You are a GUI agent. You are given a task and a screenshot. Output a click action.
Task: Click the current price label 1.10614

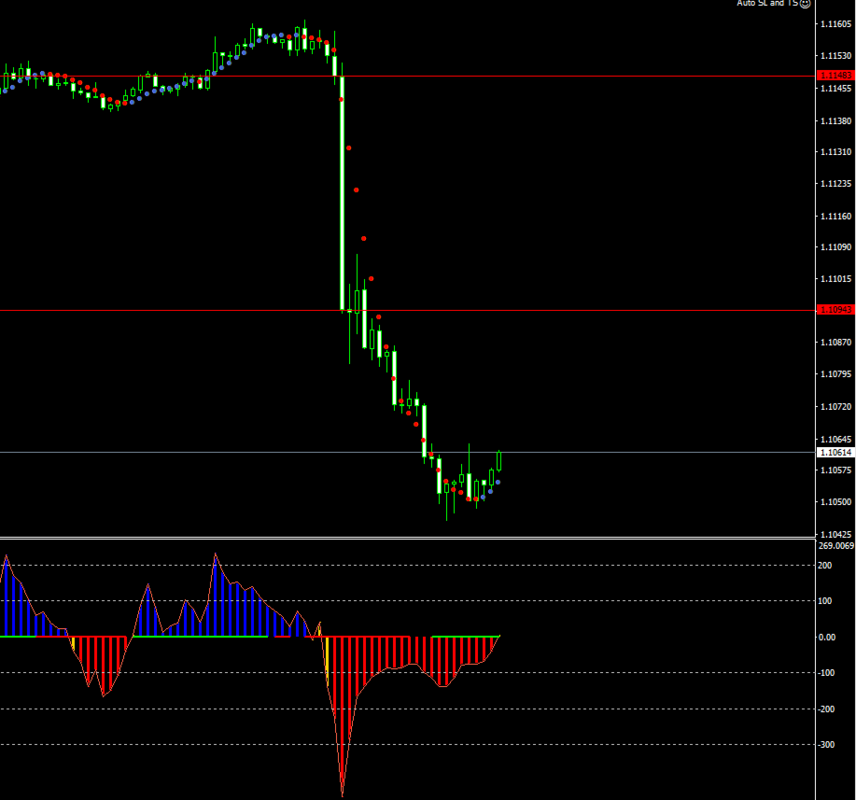click(x=836, y=453)
